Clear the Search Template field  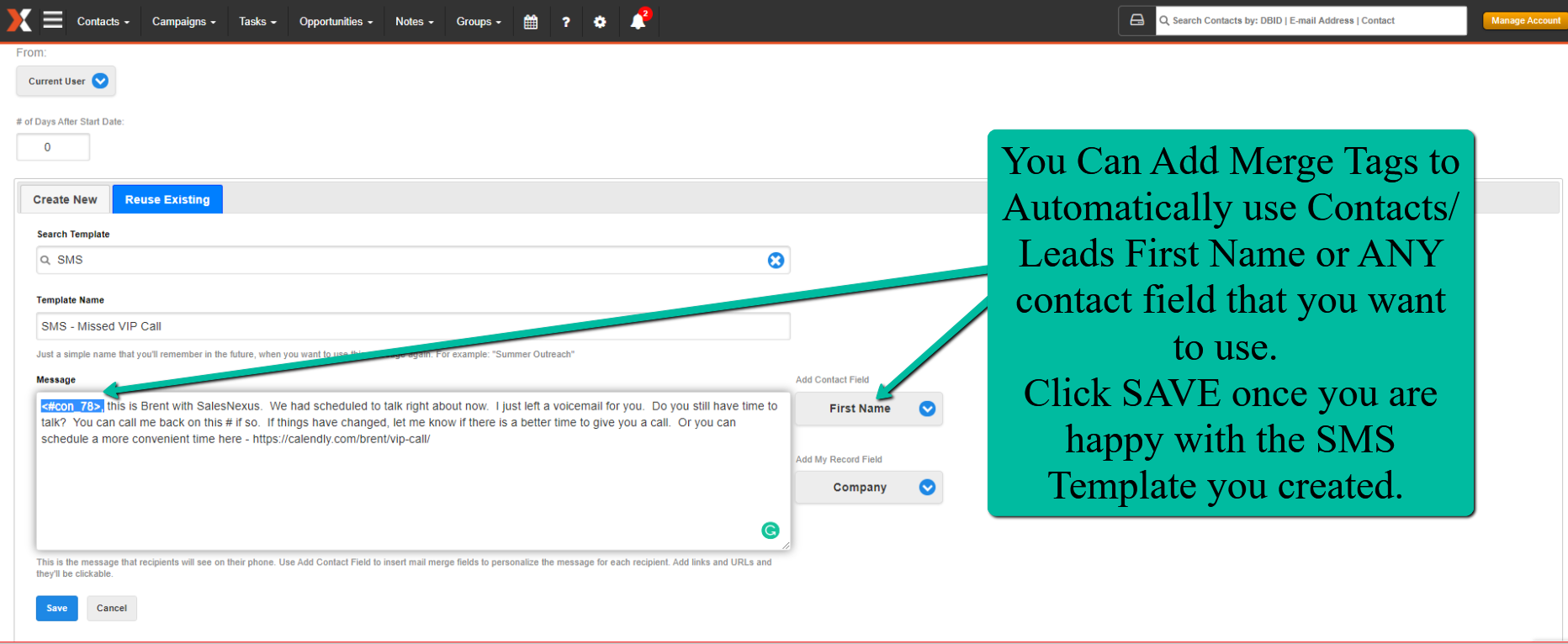pos(776,261)
